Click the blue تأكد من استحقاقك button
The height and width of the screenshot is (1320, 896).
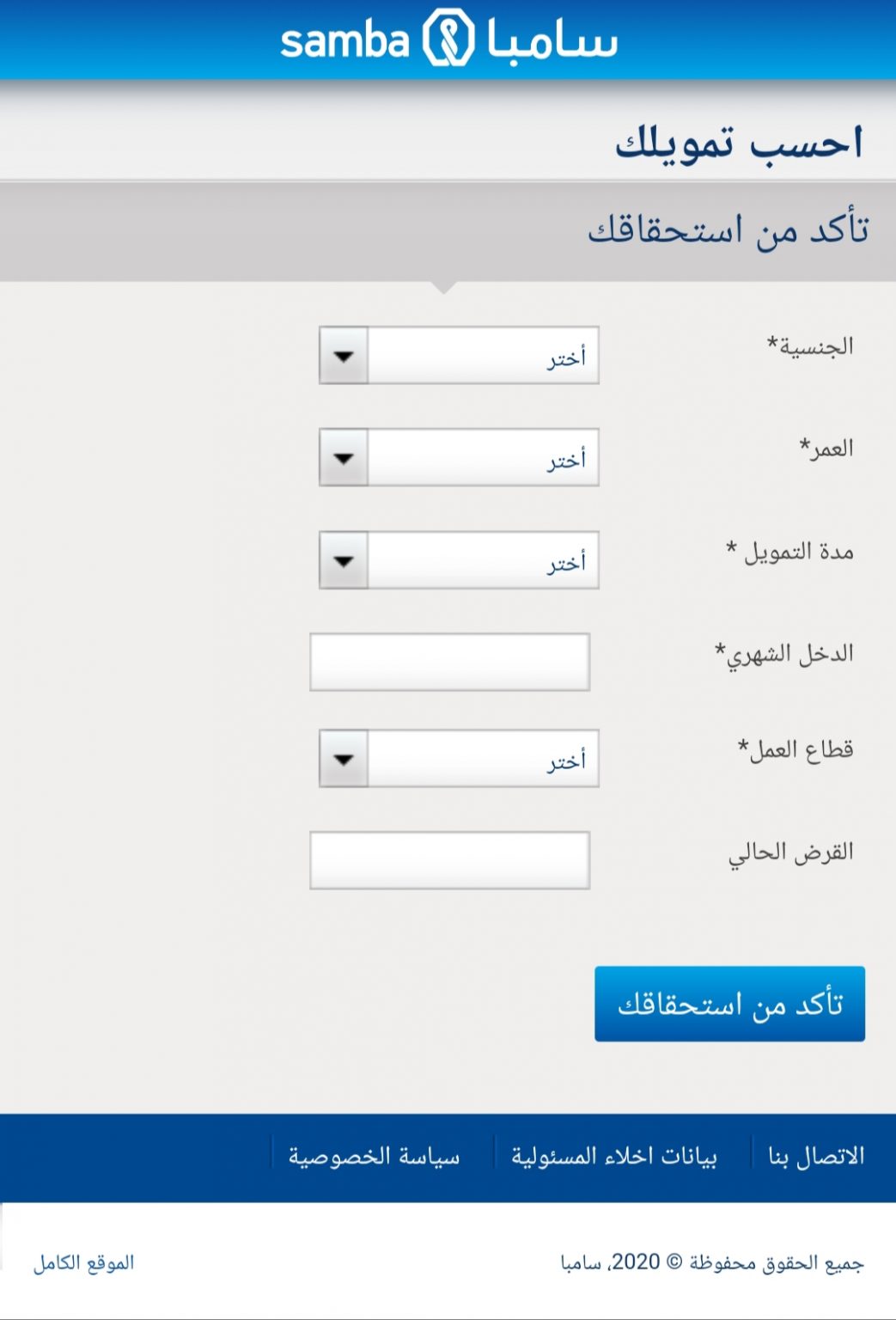pos(729,1004)
